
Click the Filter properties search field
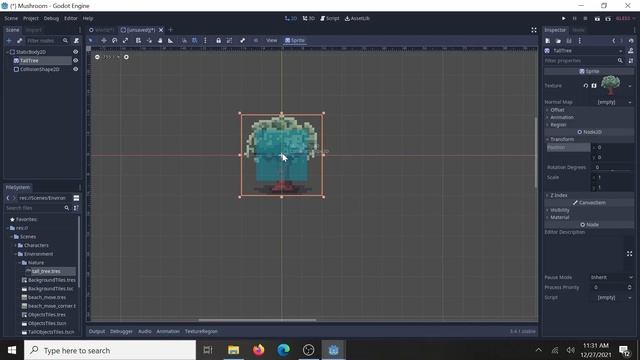(x=584, y=61)
